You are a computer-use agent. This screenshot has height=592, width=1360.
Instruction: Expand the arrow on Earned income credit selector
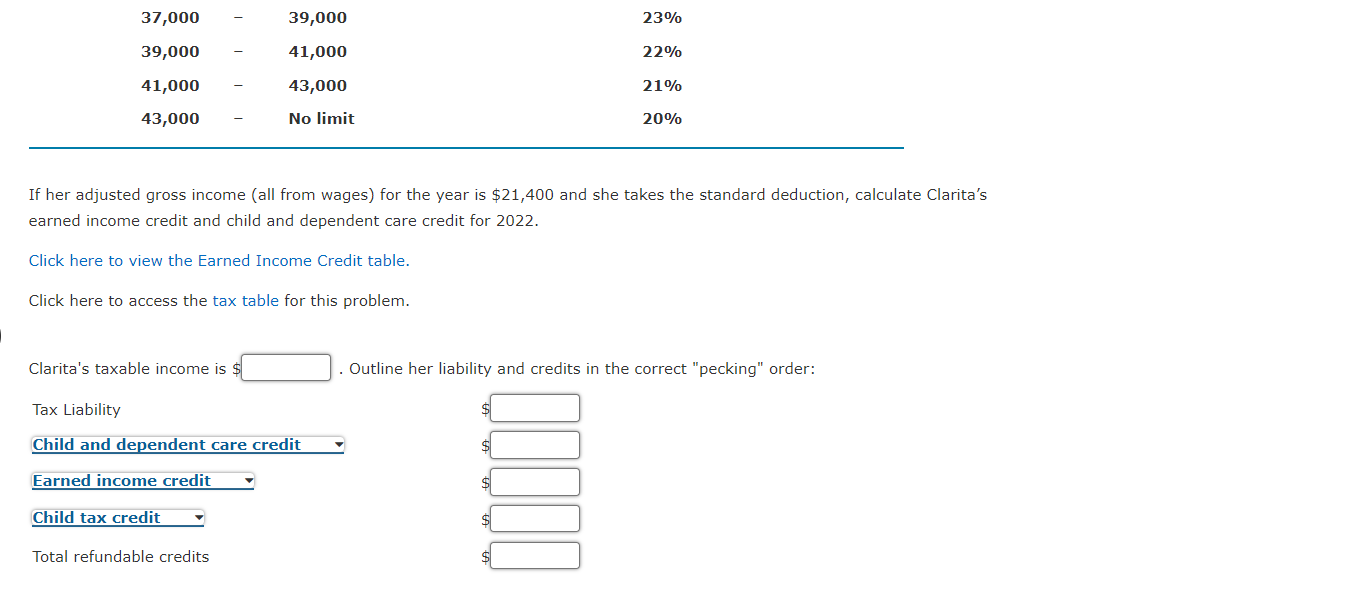pyautogui.click(x=249, y=481)
